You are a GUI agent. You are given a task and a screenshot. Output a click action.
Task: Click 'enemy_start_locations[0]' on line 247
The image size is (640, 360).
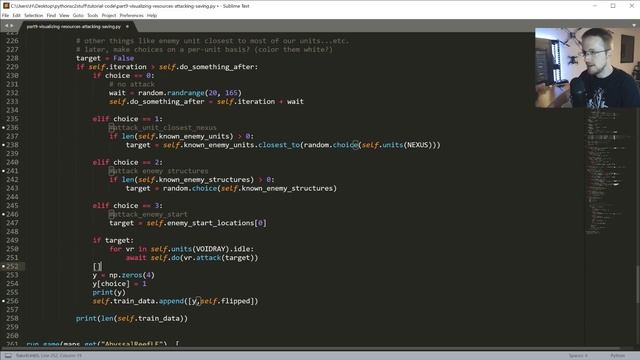click(x=217, y=223)
